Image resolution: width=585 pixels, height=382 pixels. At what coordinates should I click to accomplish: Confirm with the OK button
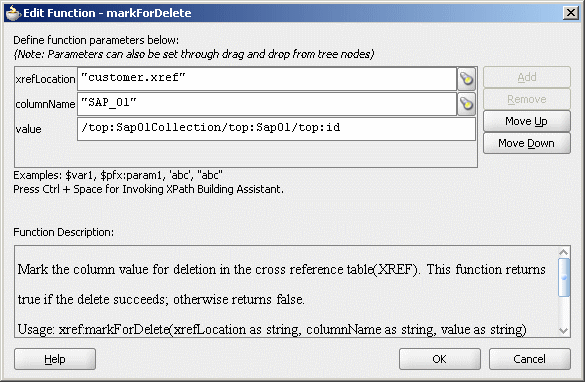439,359
